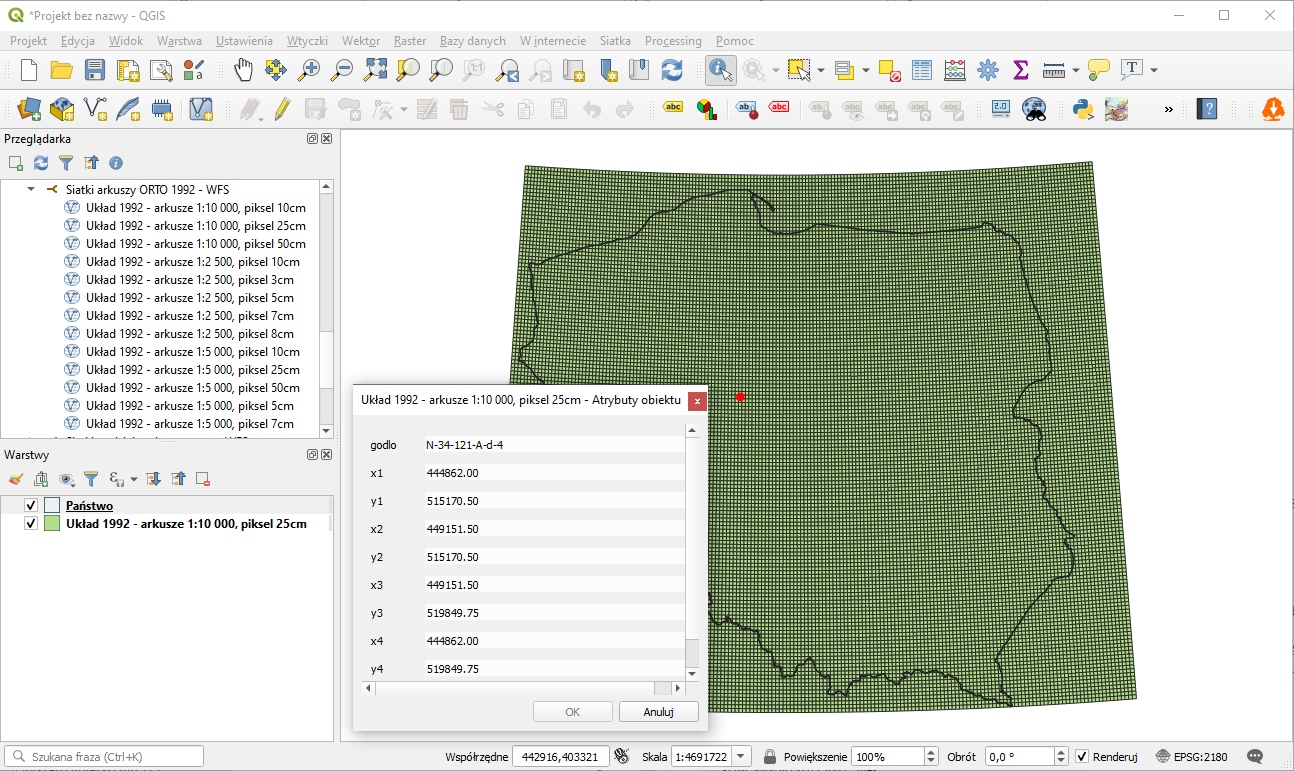Collapse the Siatki arkuszy ORTO 1992 node
The height and width of the screenshot is (771, 1294).
(31, 189)
